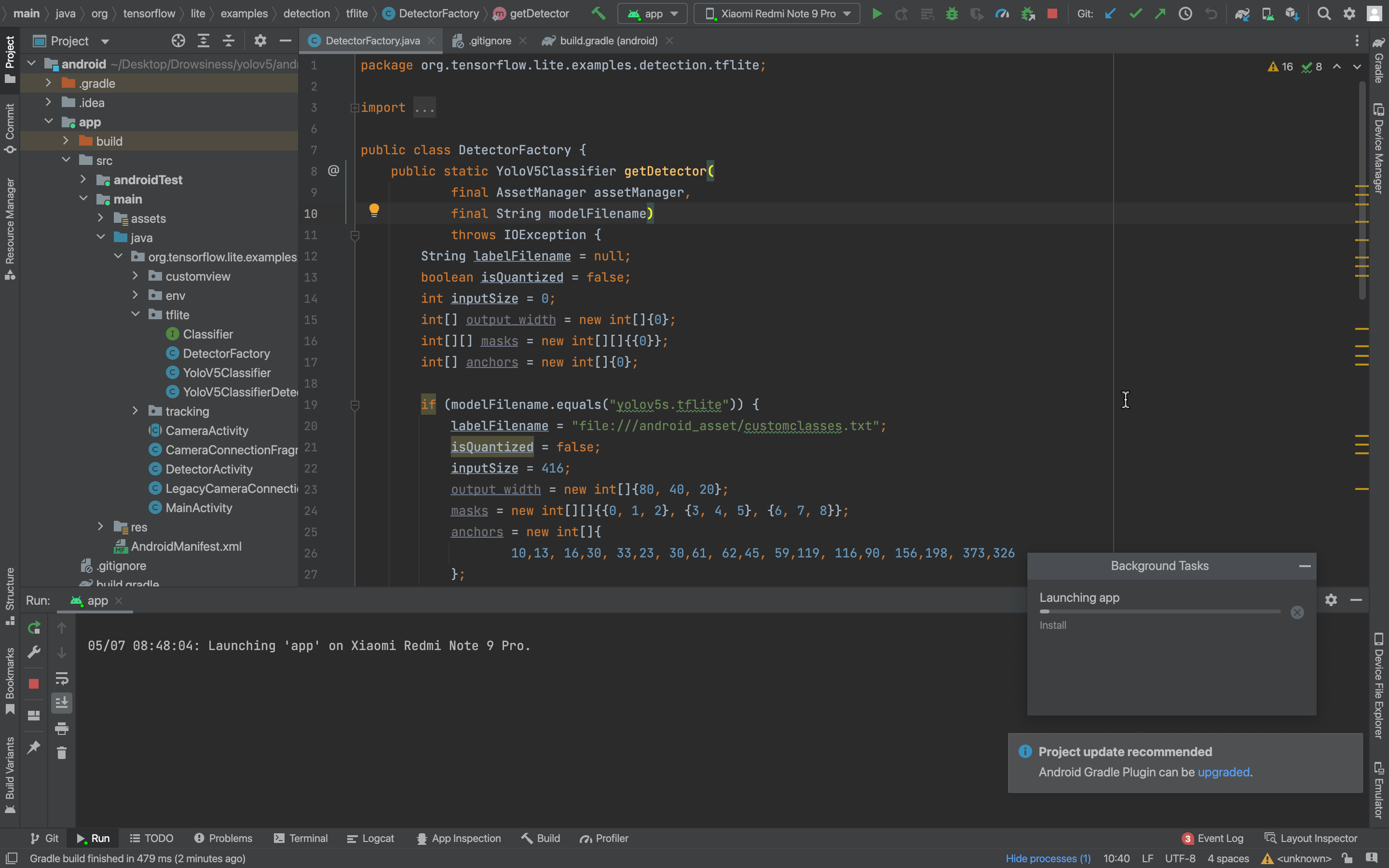Open the Logcat tool window tab
Screen dimensions: 1389x868
(371, 838)
